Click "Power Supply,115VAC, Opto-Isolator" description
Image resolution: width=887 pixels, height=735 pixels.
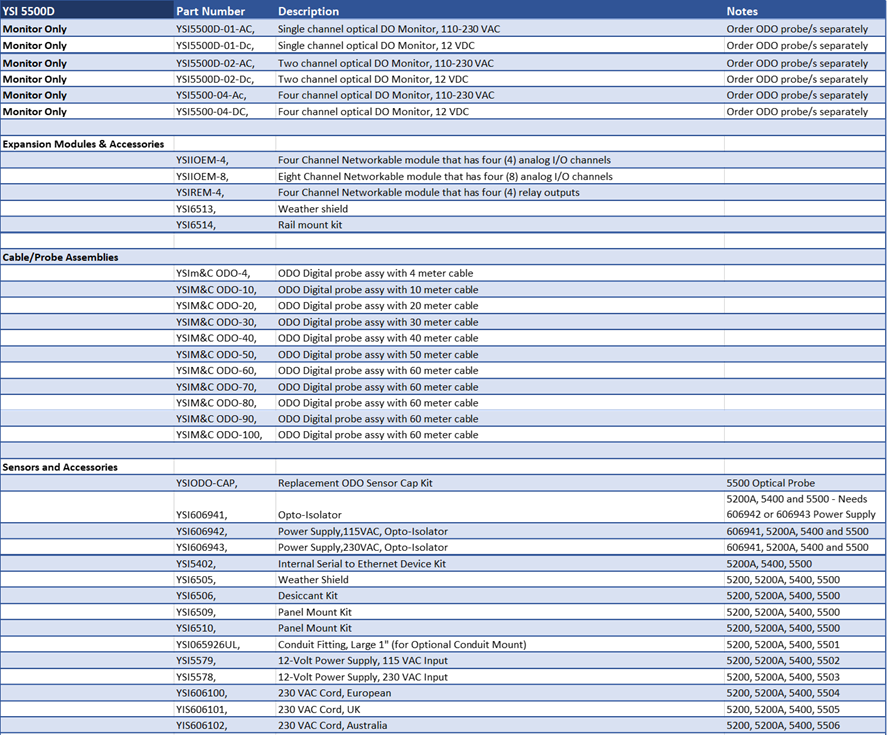[363, 531]
